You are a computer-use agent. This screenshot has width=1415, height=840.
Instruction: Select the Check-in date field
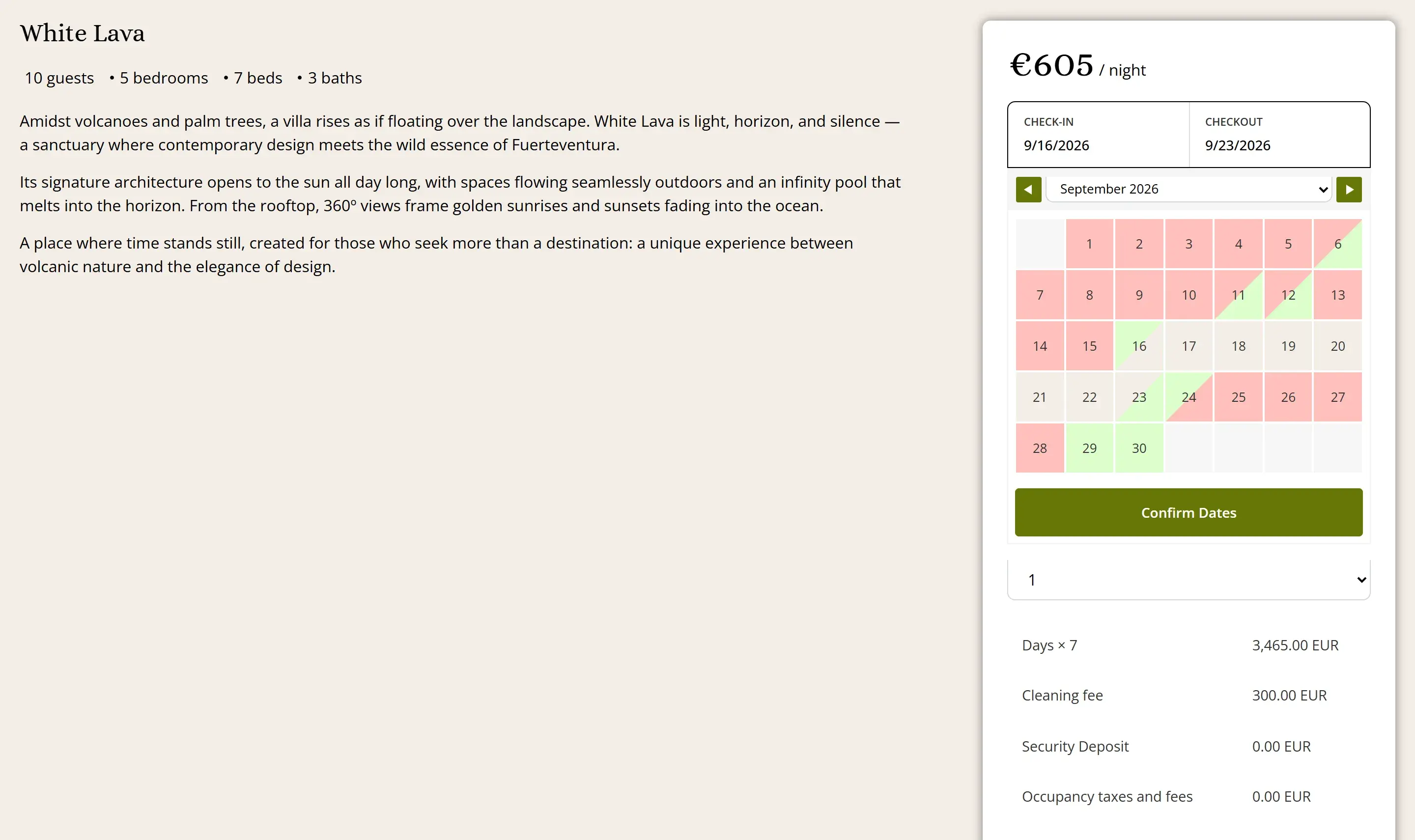(1098, 135)
